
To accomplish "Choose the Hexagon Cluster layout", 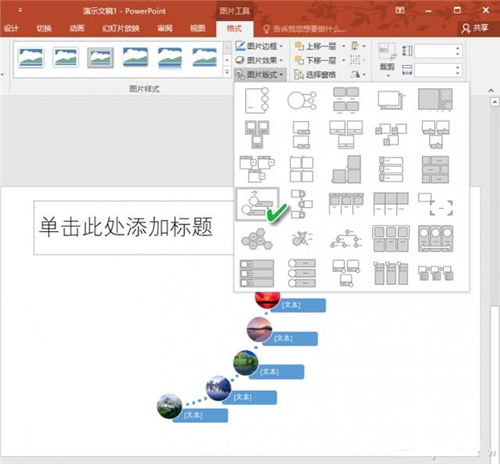I will pyautogui.click(x=257, y=239).
